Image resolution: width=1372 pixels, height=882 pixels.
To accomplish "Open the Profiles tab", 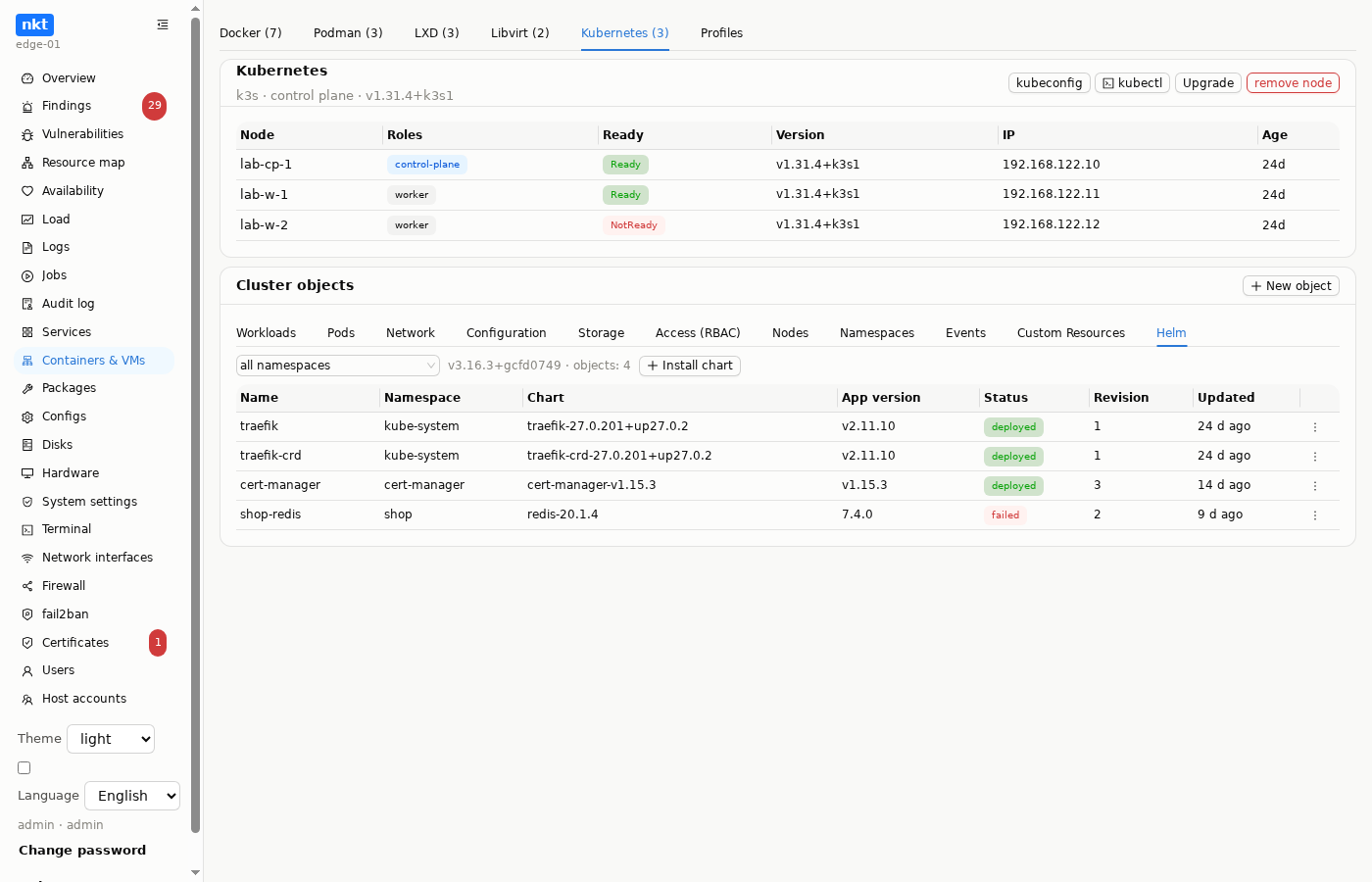I will [721, 33].
